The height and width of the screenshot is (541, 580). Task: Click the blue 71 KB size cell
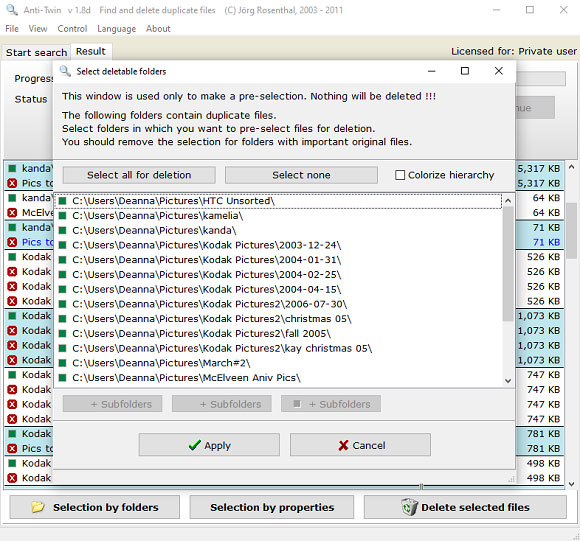pos(546,242)
